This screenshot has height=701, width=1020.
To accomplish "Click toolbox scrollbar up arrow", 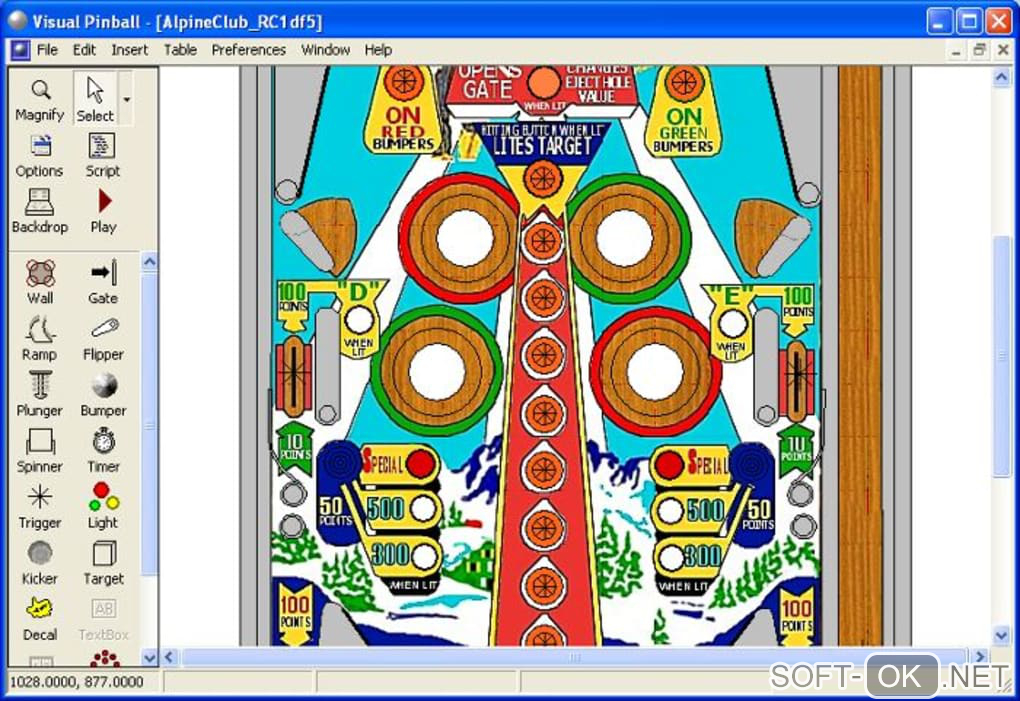I will pos(149,261).
